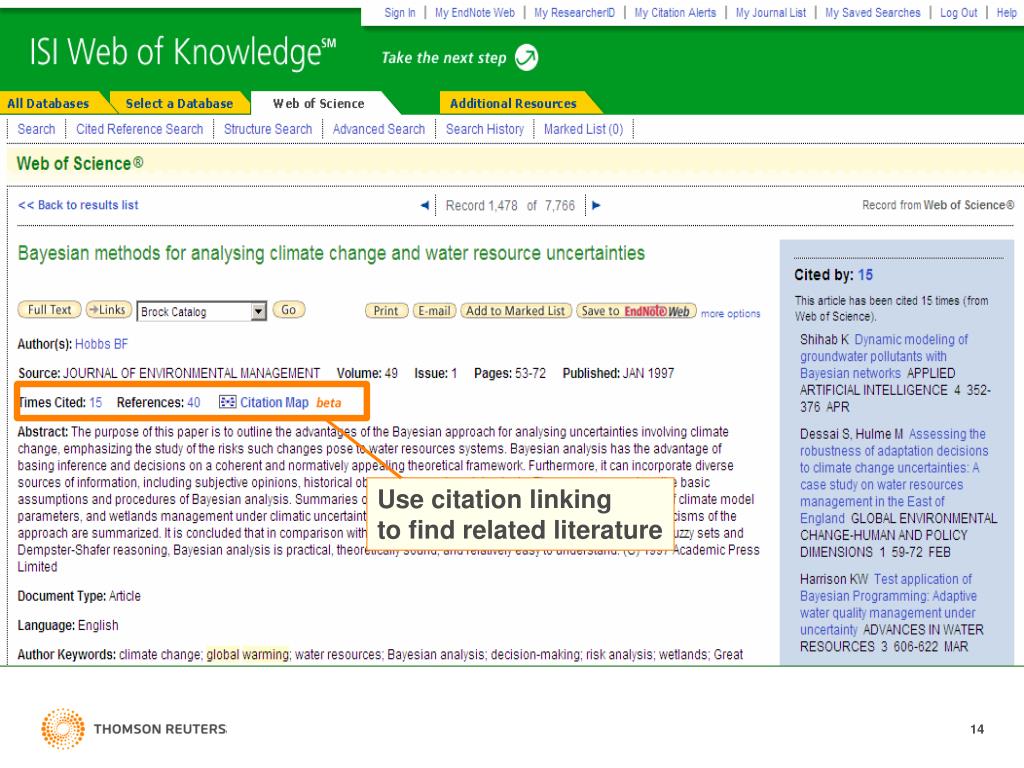This screenshot has height=768, width=1024.
Task: Go to the previous record arrow
Action: 424,205
